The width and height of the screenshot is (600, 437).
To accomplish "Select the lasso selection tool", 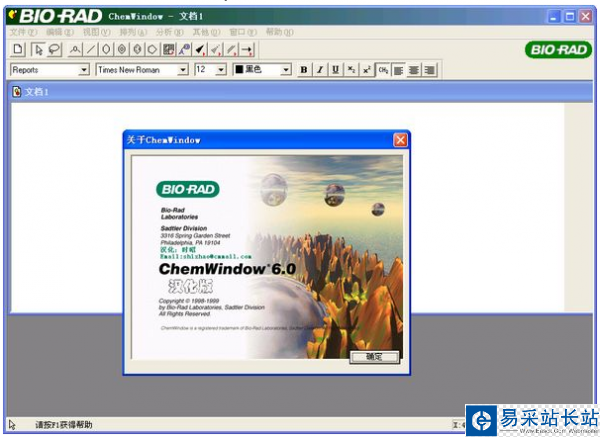I will (54, 49).
